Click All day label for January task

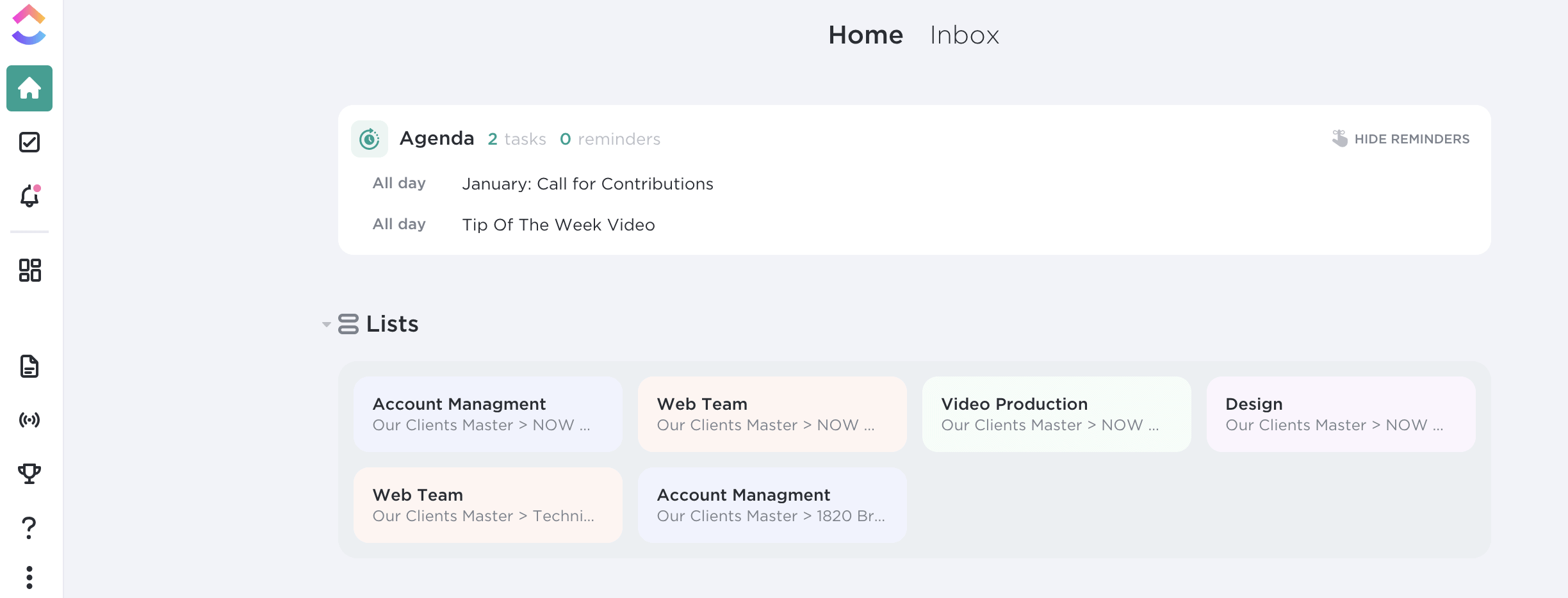coord(399,183)
